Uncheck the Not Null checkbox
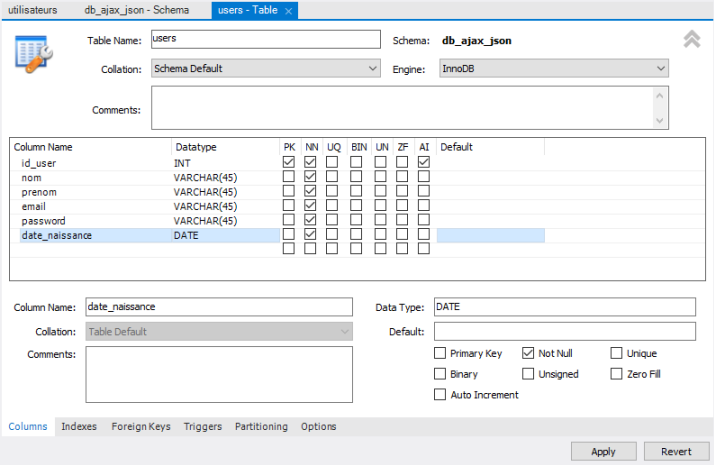The height and width of the screenshot is (465, 714). point(528,353)
